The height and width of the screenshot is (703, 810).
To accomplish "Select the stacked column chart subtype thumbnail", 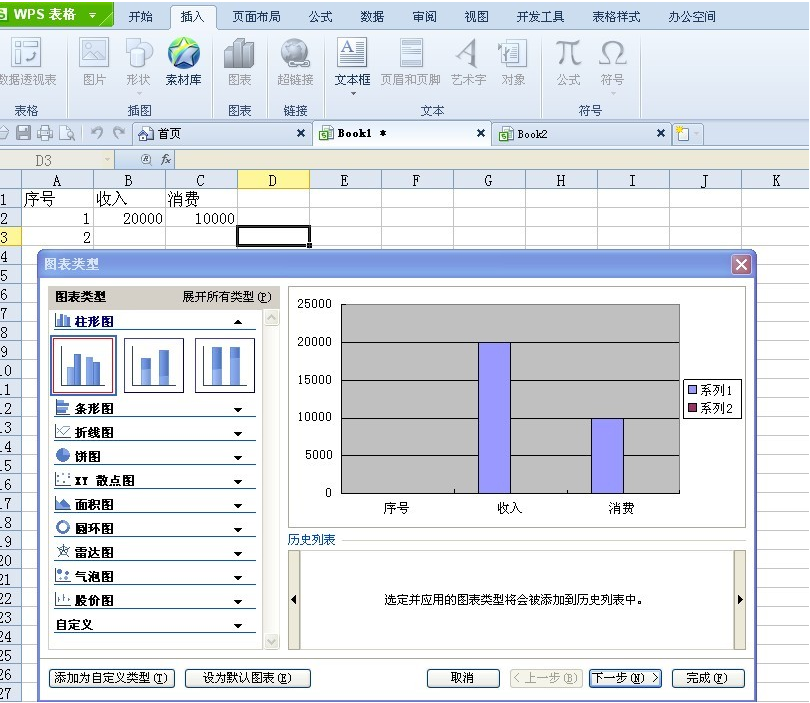I will [x=153, y=364].
